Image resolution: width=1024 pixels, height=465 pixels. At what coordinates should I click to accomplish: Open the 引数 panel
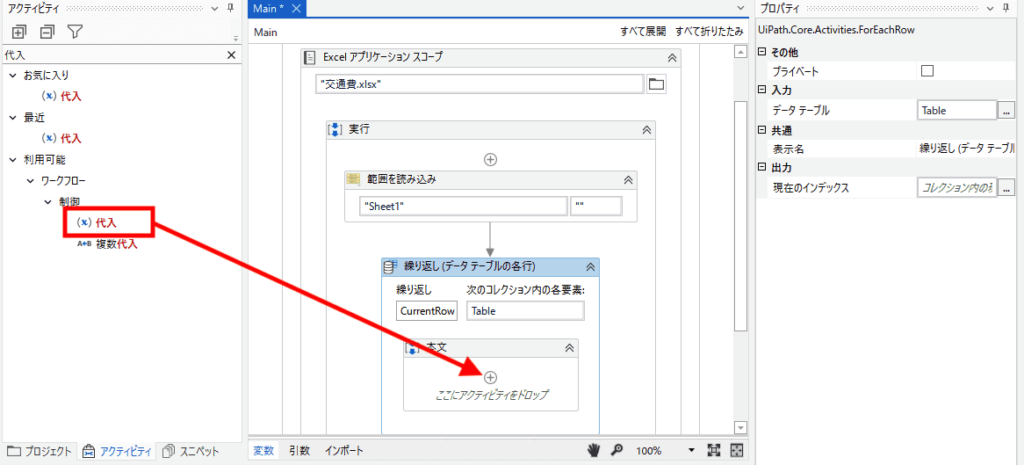[x=300, y=451]
